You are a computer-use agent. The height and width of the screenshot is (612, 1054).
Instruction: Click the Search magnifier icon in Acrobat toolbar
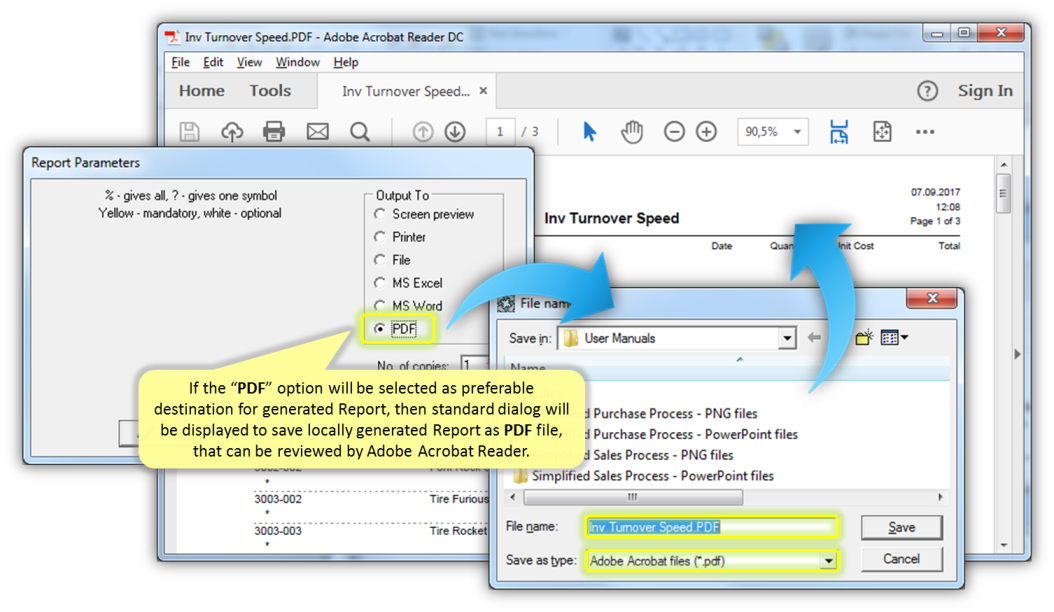coord(360,131)
